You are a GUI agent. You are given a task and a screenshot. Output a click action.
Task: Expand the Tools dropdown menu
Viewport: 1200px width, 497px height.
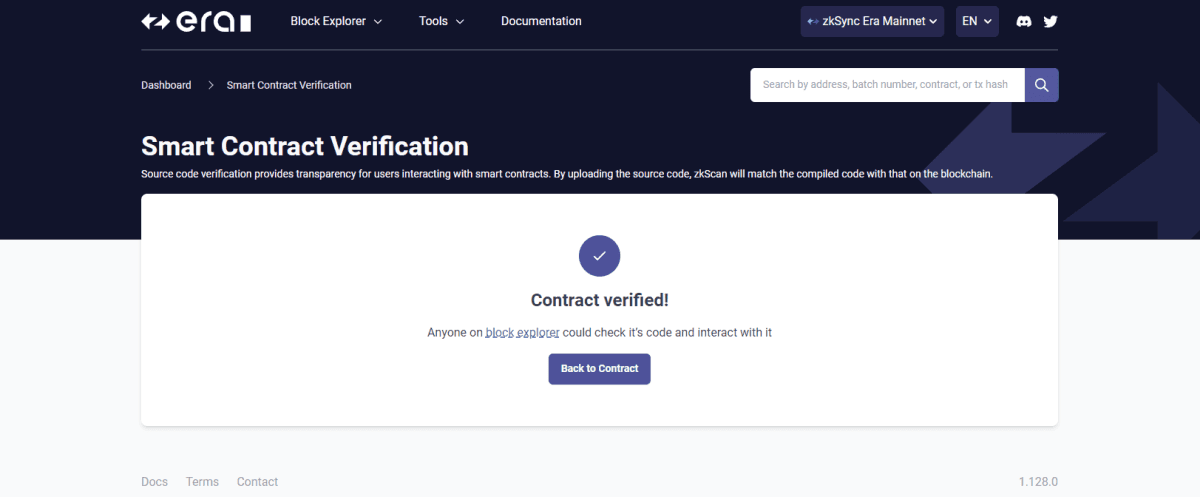click(x=441, y=21)
